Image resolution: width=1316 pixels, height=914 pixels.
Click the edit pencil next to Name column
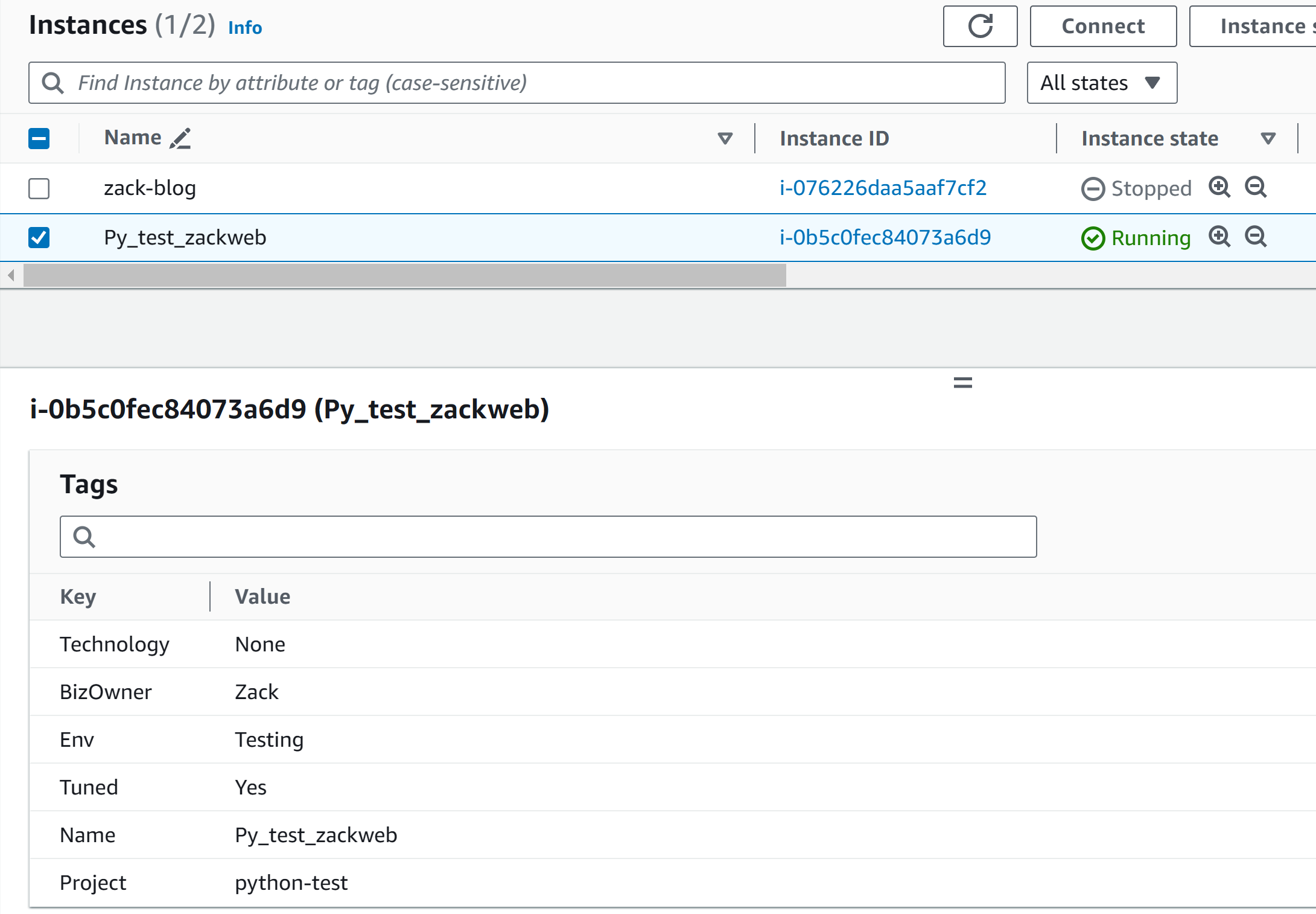point(180,138)
